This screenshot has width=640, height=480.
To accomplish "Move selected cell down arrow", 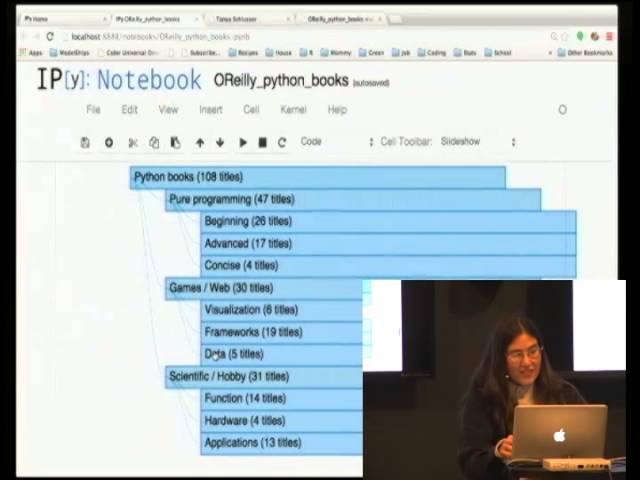I will [220, 142].
